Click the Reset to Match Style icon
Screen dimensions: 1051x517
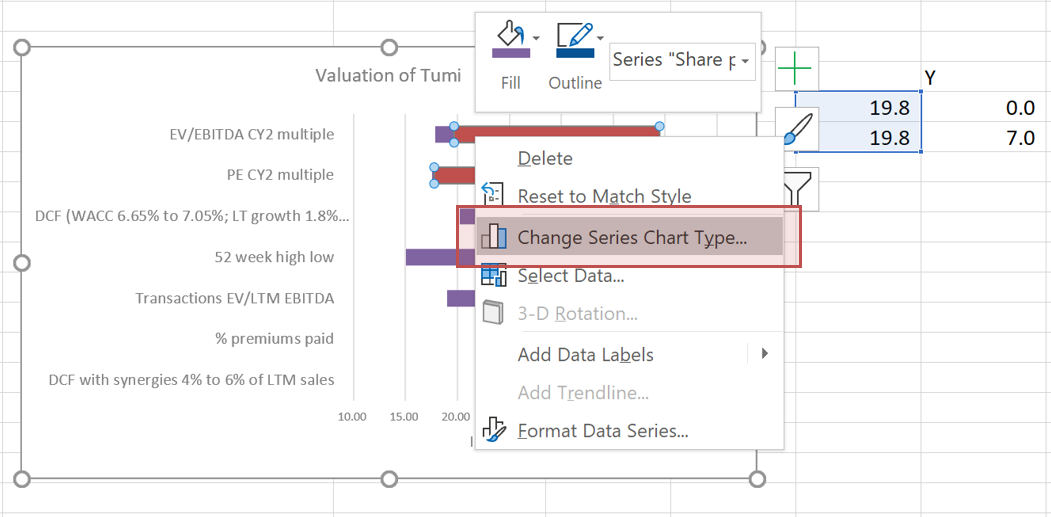pyautogui.click(x=495, y=196)
